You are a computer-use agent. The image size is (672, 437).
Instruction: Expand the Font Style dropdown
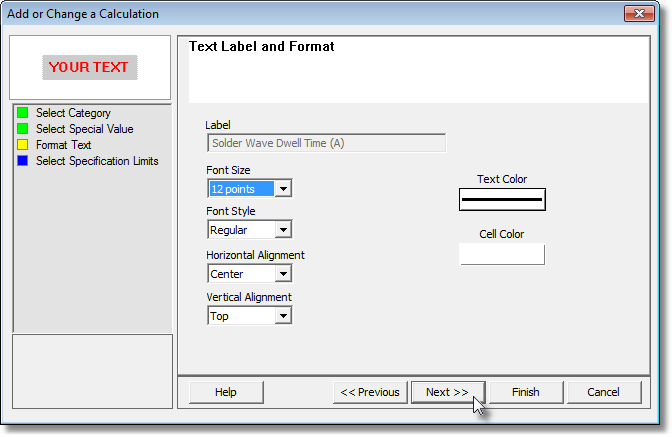click(283, 230)
